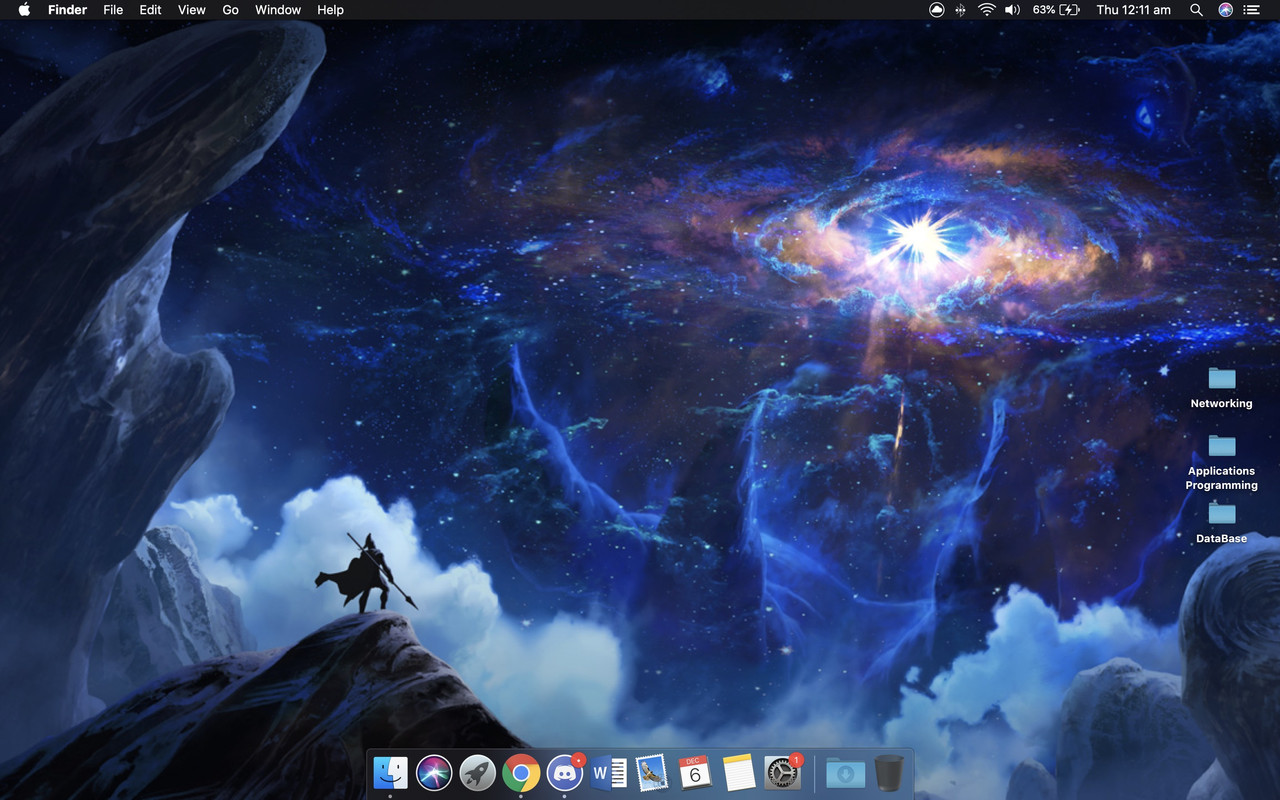Launch Microsoft Word from the Dock
Screen dimensions: 1280x800
pos(609,772)
